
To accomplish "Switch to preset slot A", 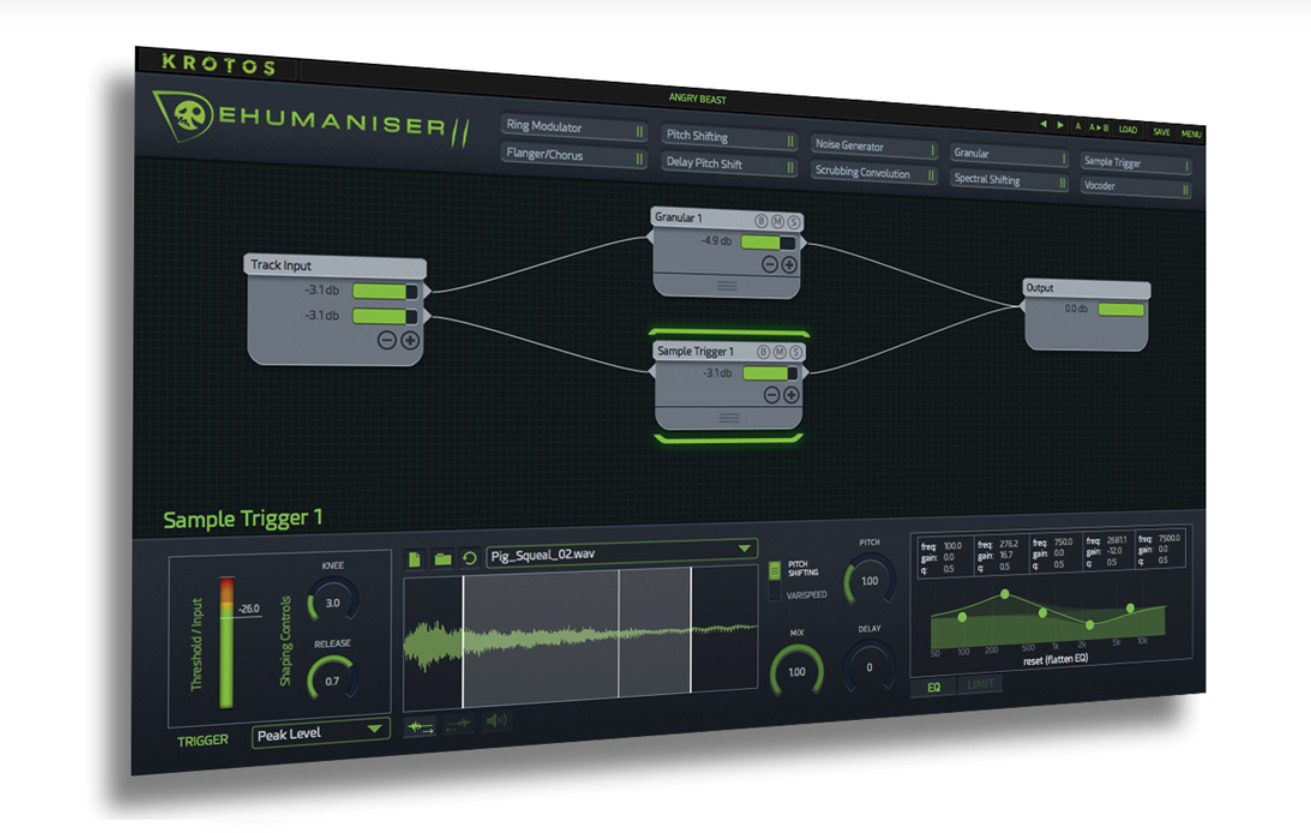I will [1078, 127].
